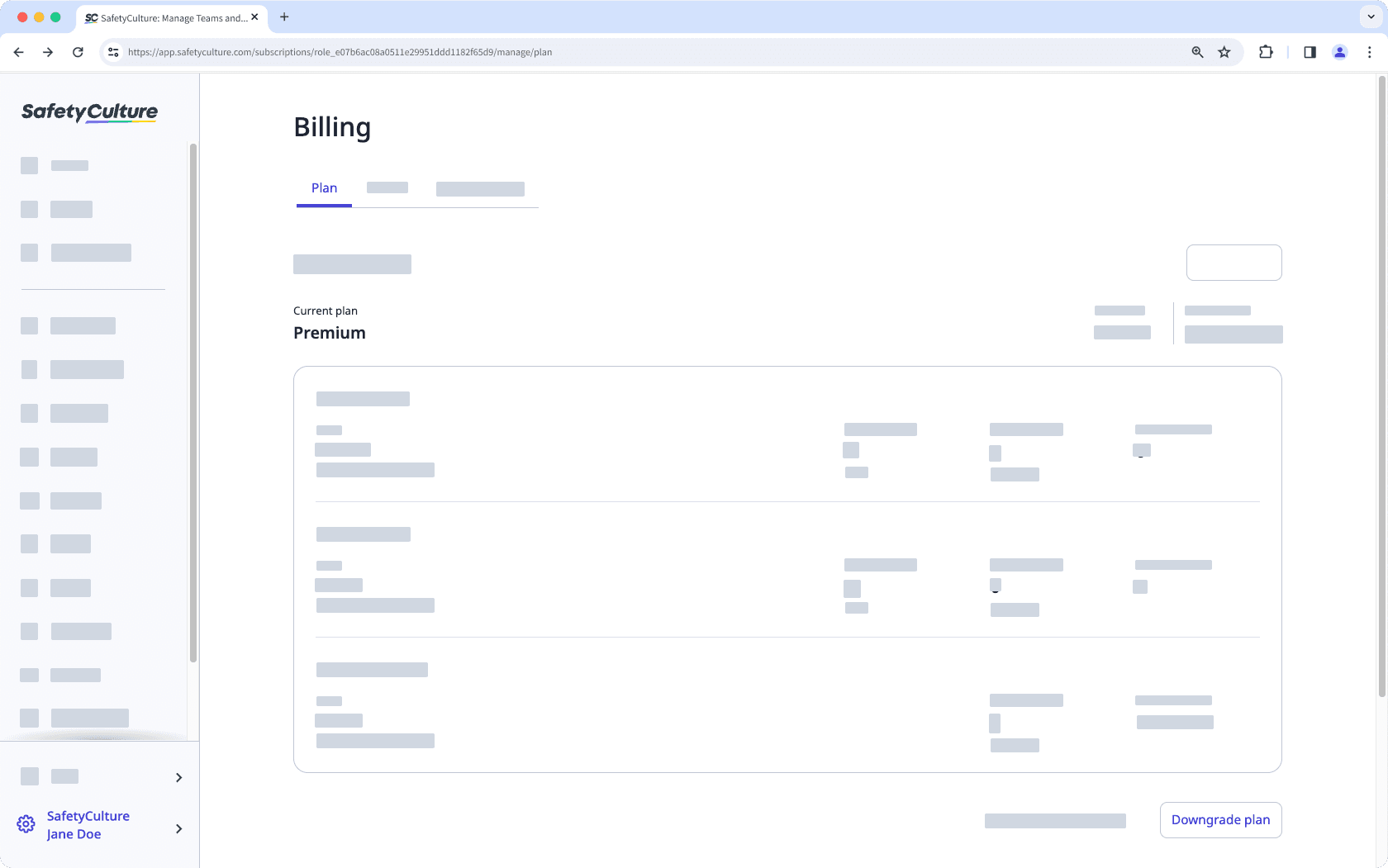Click inside the address bar
Viewport: 1388px width, 868px height.
578,51
